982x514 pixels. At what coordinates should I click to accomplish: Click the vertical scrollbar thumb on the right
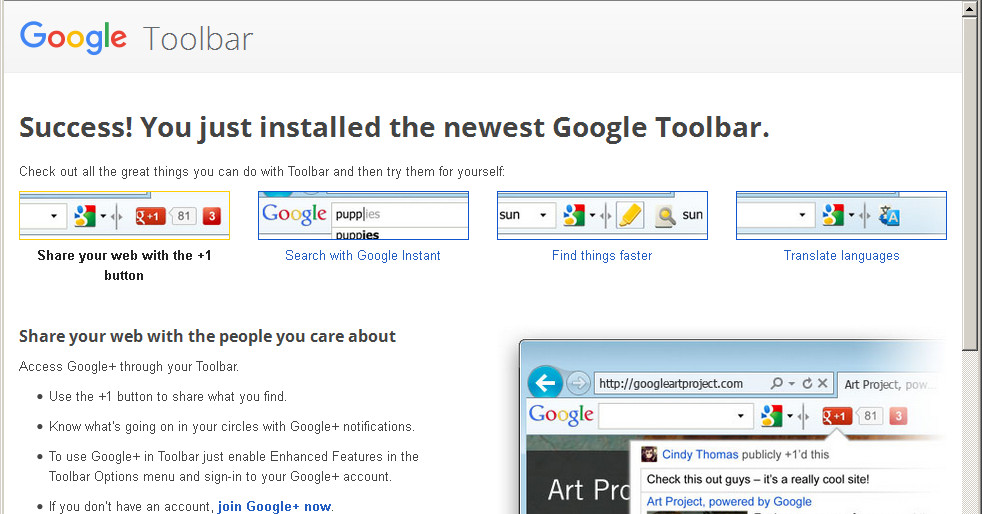click(x=969, y=180)
